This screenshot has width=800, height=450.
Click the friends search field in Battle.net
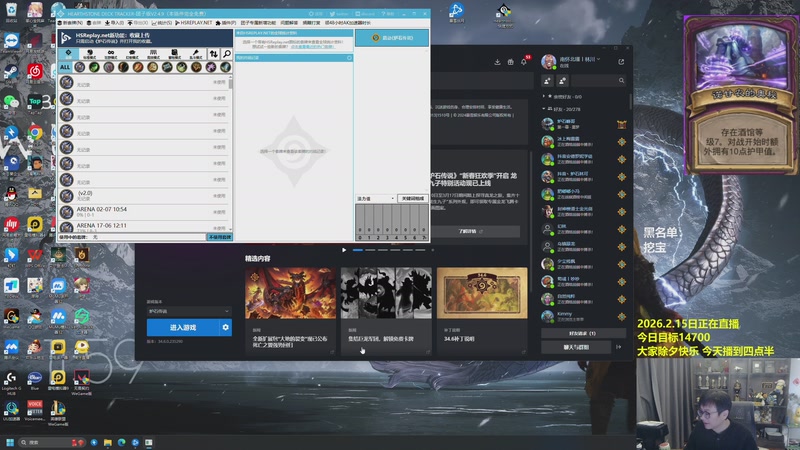598,81
